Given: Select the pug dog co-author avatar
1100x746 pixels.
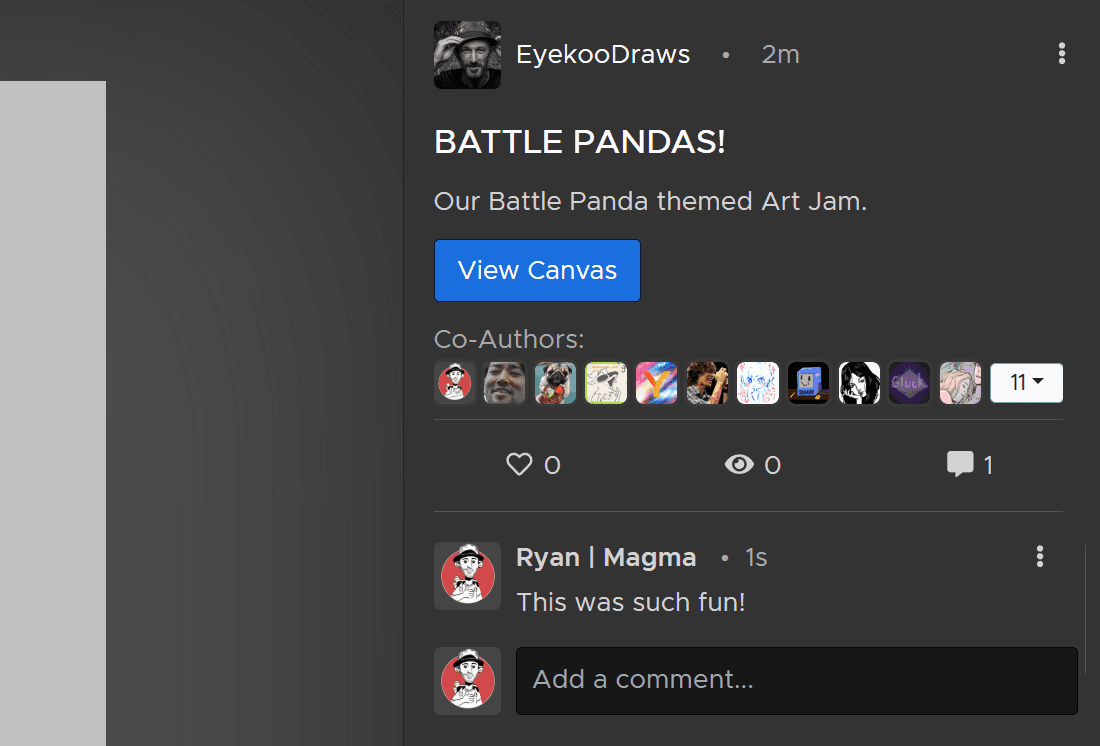Looking at the screenshot, I should 555,383.
